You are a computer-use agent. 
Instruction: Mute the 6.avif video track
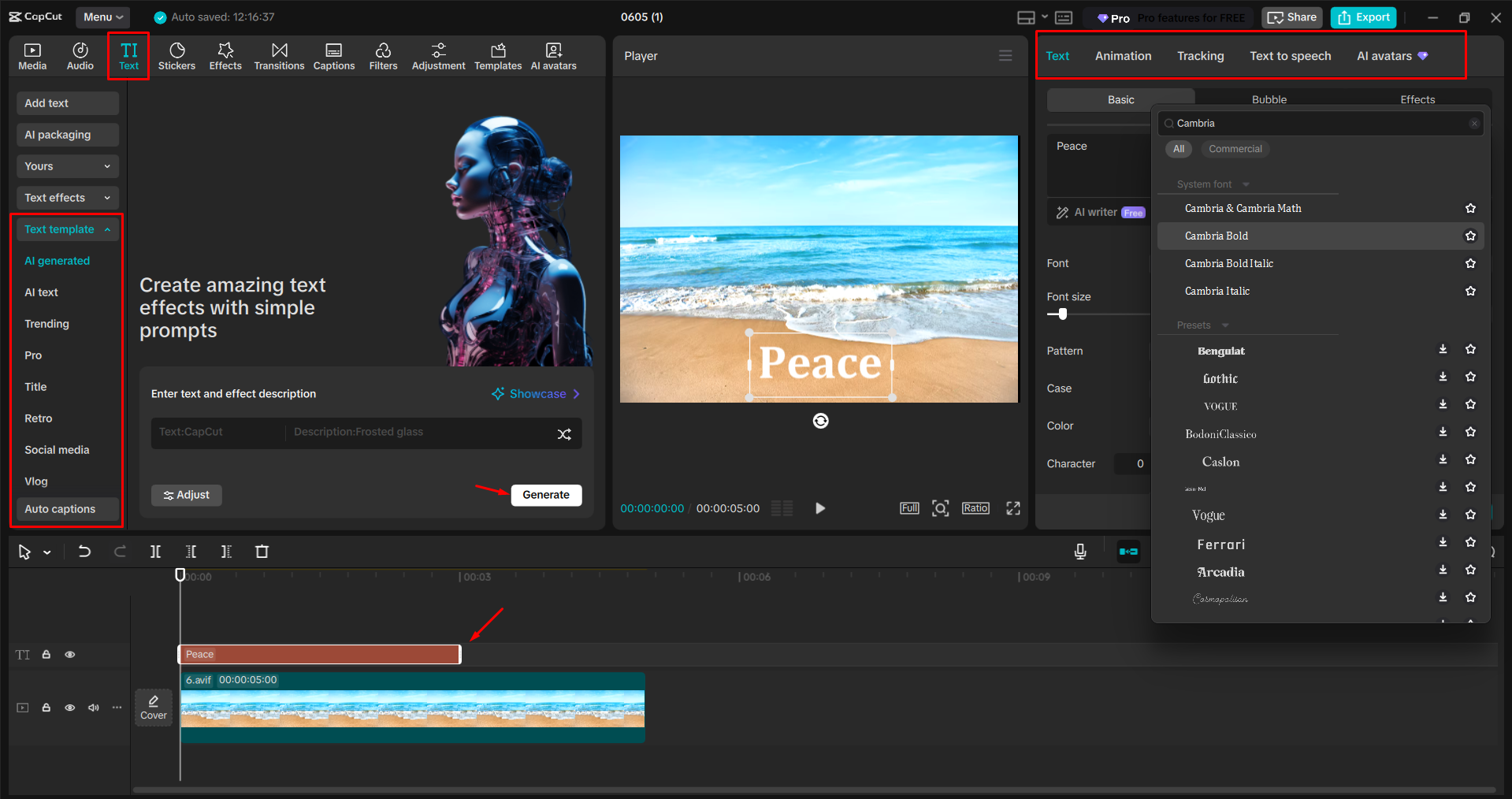[x=93, y=708]
